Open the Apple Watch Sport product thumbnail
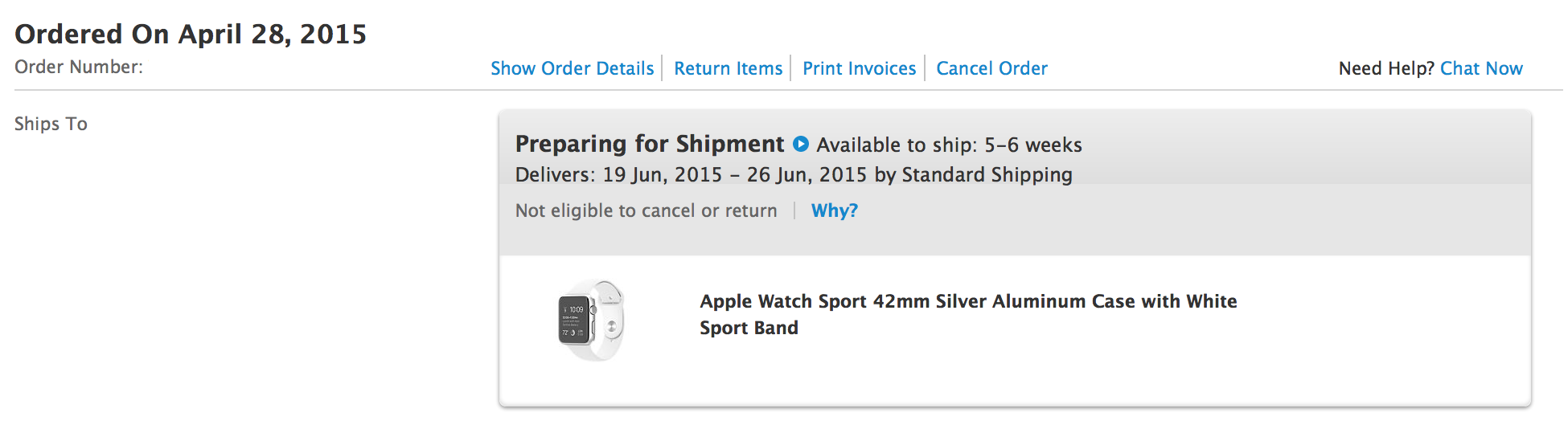Viewport: 1568px width, 437px height. point(591,320)
